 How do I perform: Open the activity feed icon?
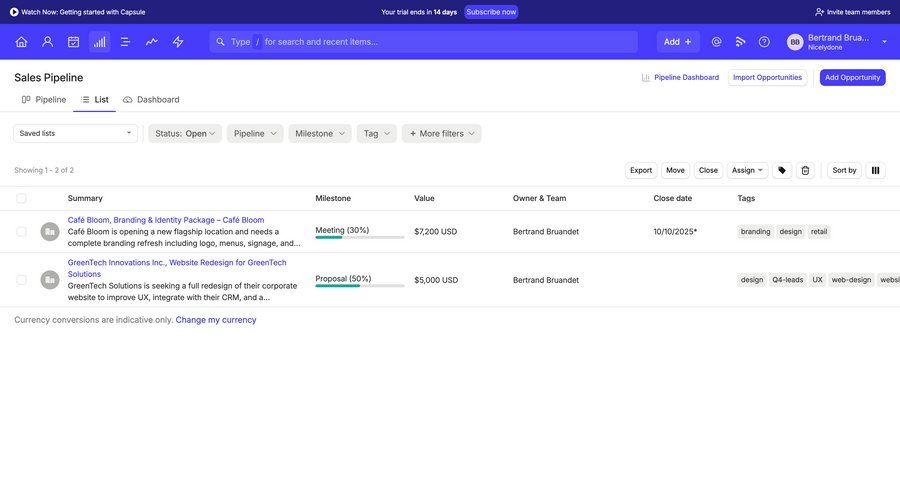tap(740, 42)
